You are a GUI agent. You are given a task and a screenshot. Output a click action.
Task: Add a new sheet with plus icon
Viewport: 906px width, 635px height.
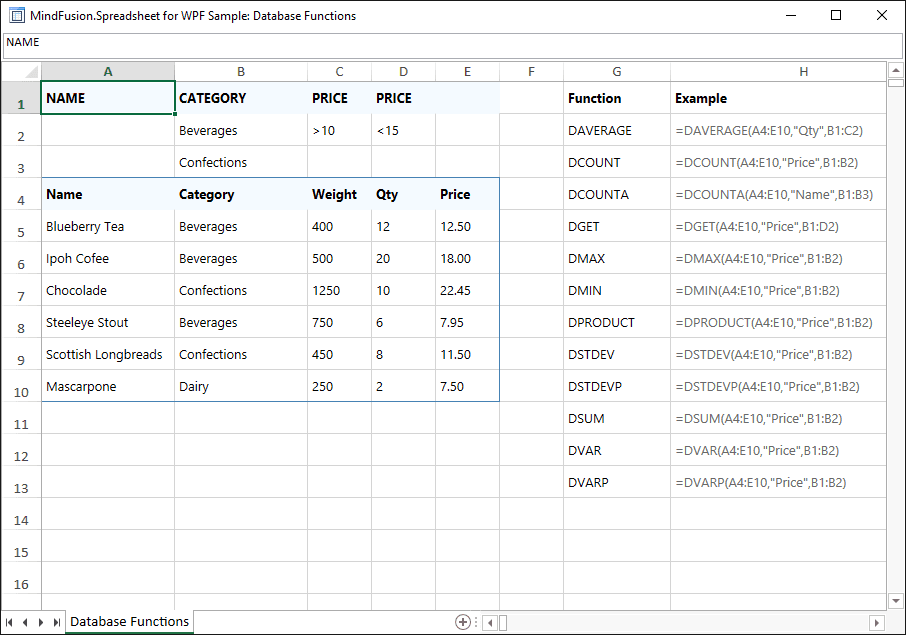[463, 622]
